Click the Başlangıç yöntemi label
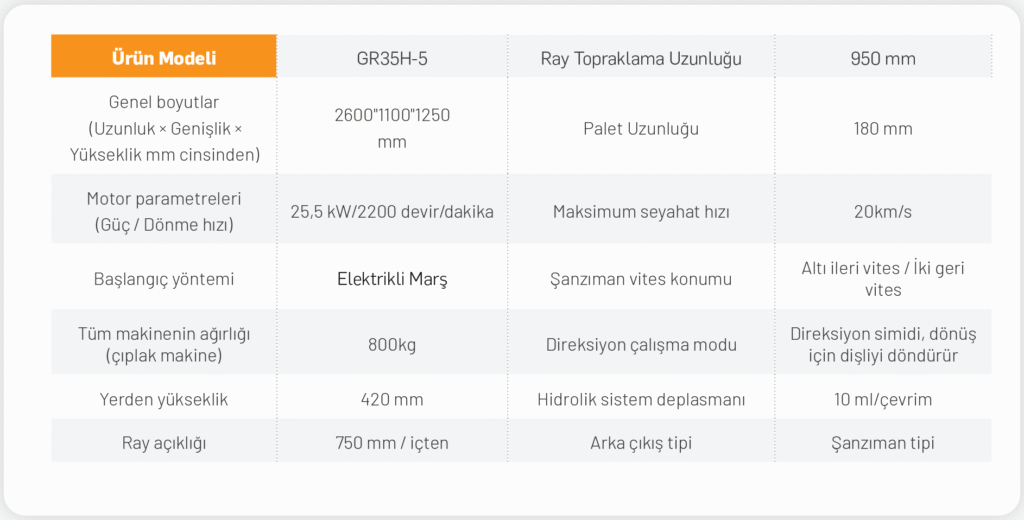The image size is (1024, 520). point(164,279)
